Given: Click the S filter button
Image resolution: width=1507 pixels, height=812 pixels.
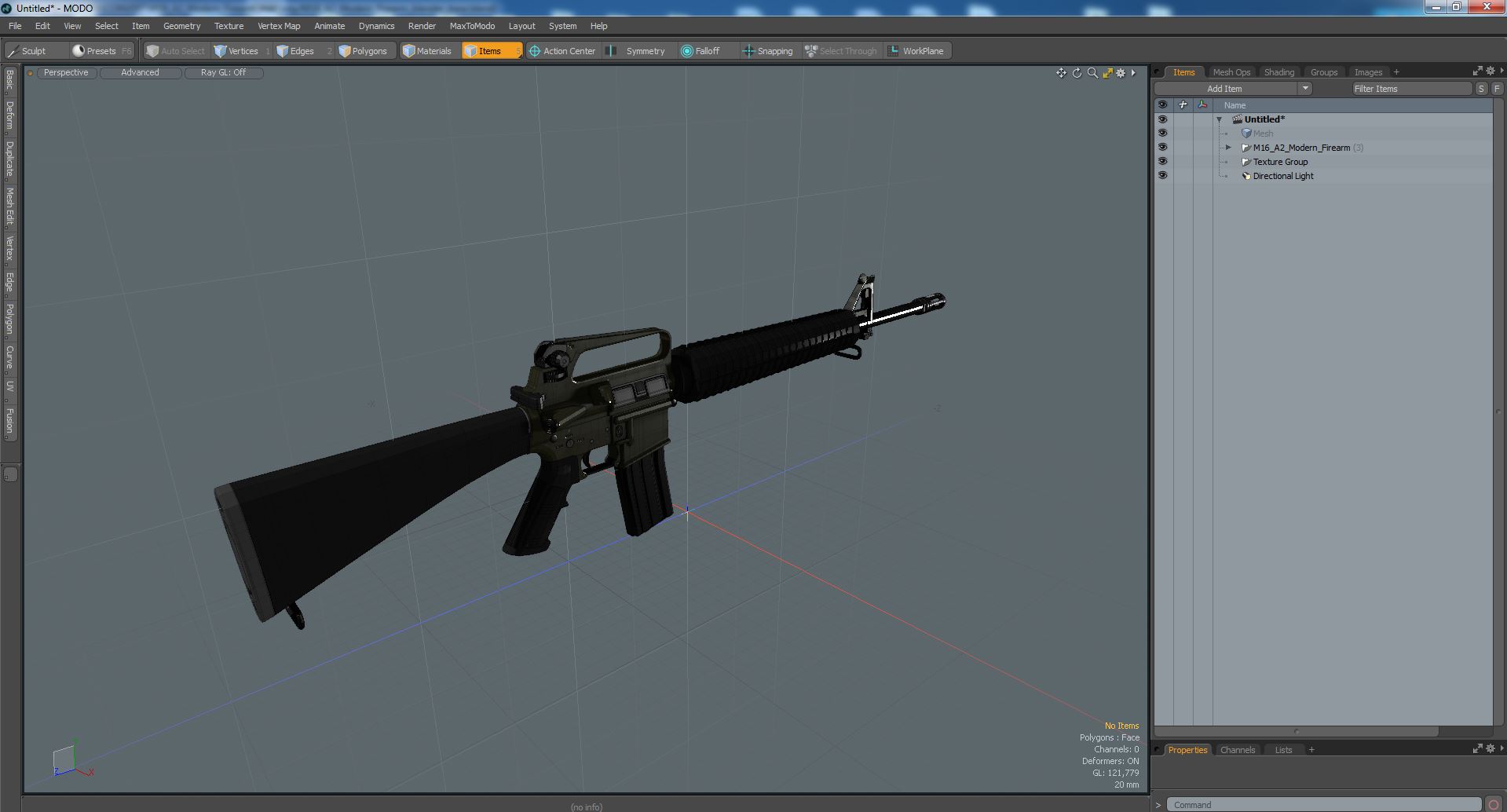Looking at the screenshot, I should (1481, 89).
